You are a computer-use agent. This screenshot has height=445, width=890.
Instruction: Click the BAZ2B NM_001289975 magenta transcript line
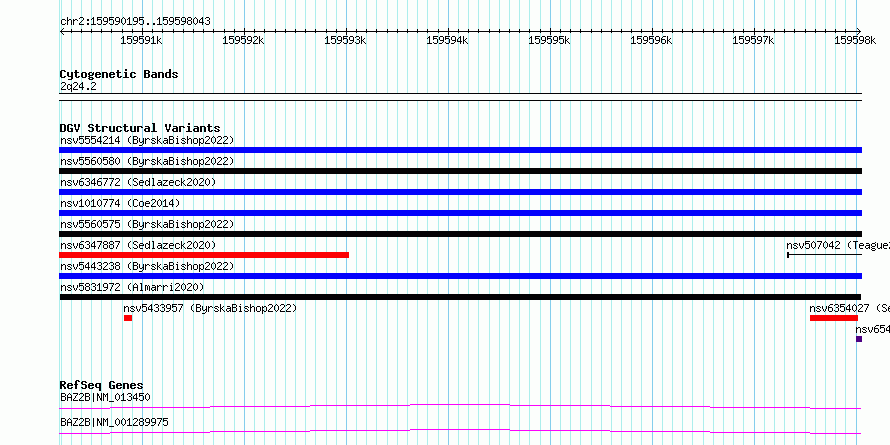pyautogui.click(x=460, y=431)
